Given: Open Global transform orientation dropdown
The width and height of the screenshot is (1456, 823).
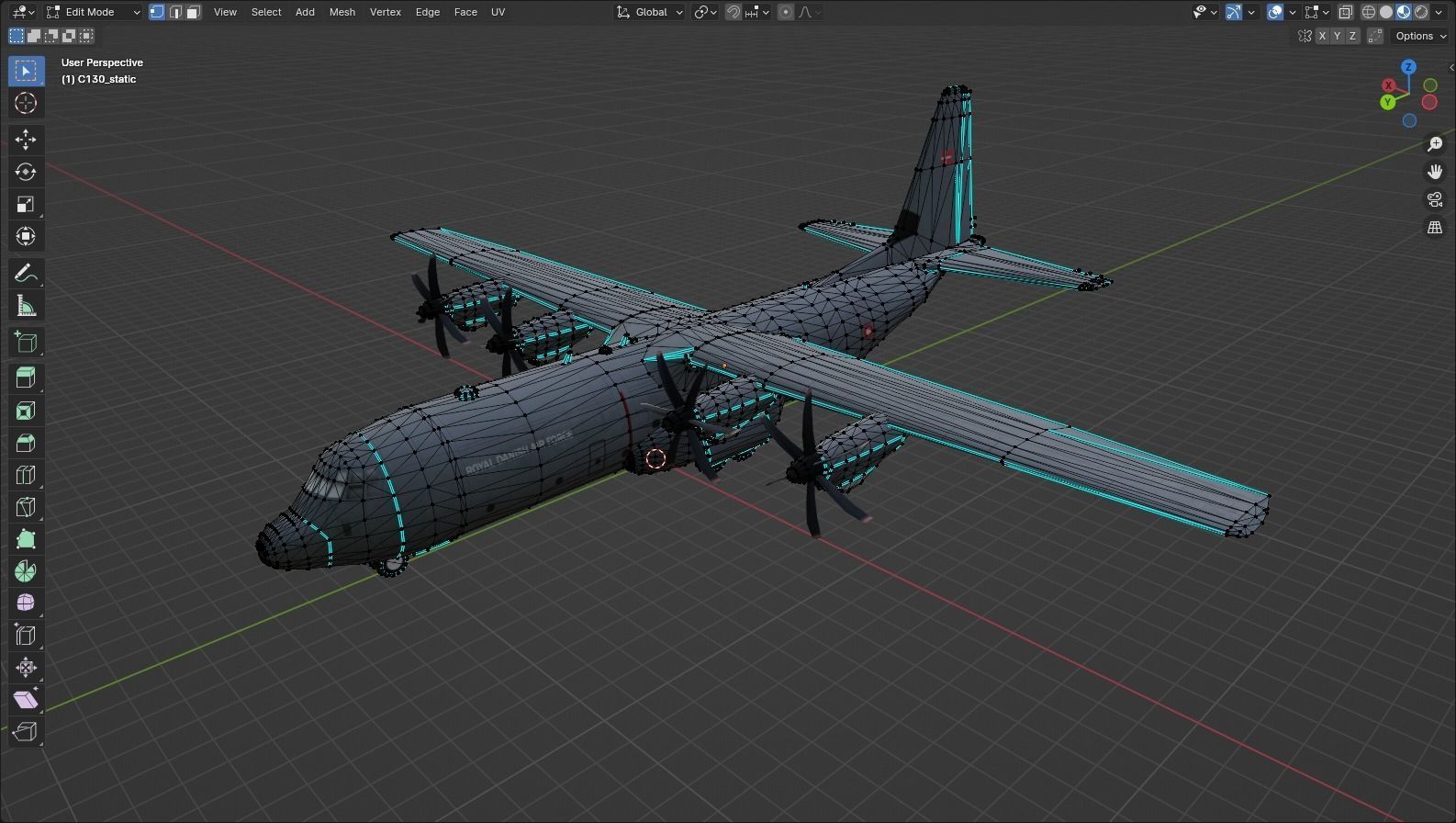Looking at the screenshot, I should [x=650, y=12].
